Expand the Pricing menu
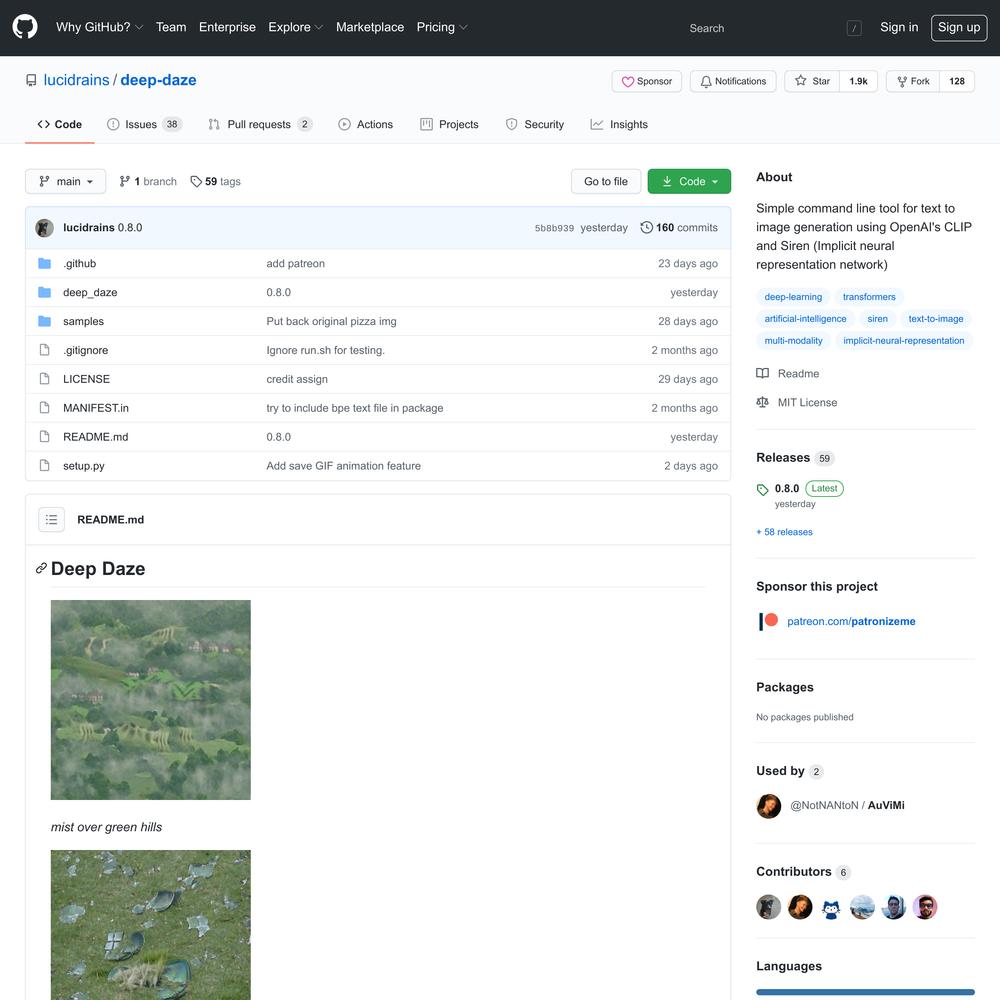The width and height of the screenshot is (1000, 1000). [442, 27]
